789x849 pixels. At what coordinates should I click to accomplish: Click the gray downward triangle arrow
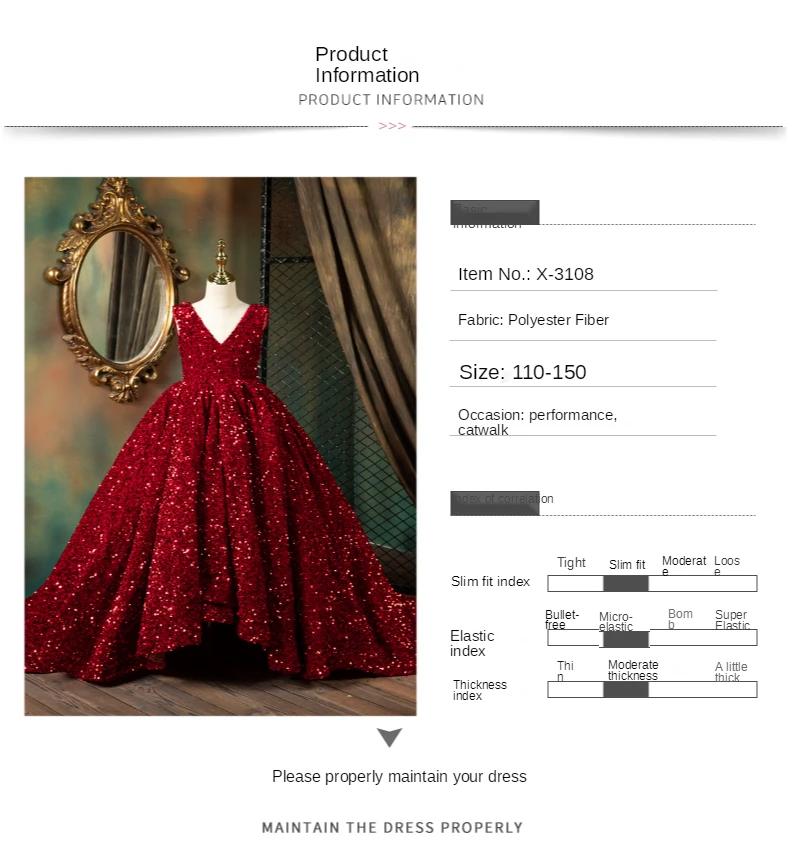click(389, 737)
